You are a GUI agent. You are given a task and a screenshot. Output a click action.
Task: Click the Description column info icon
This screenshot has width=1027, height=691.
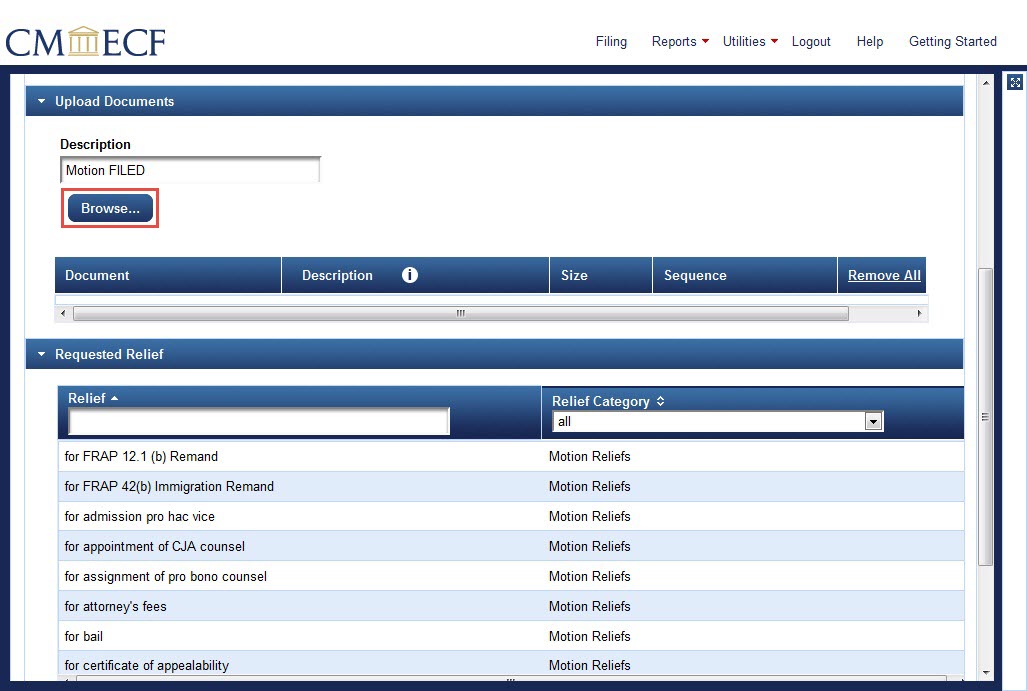[x=410, y=275]
